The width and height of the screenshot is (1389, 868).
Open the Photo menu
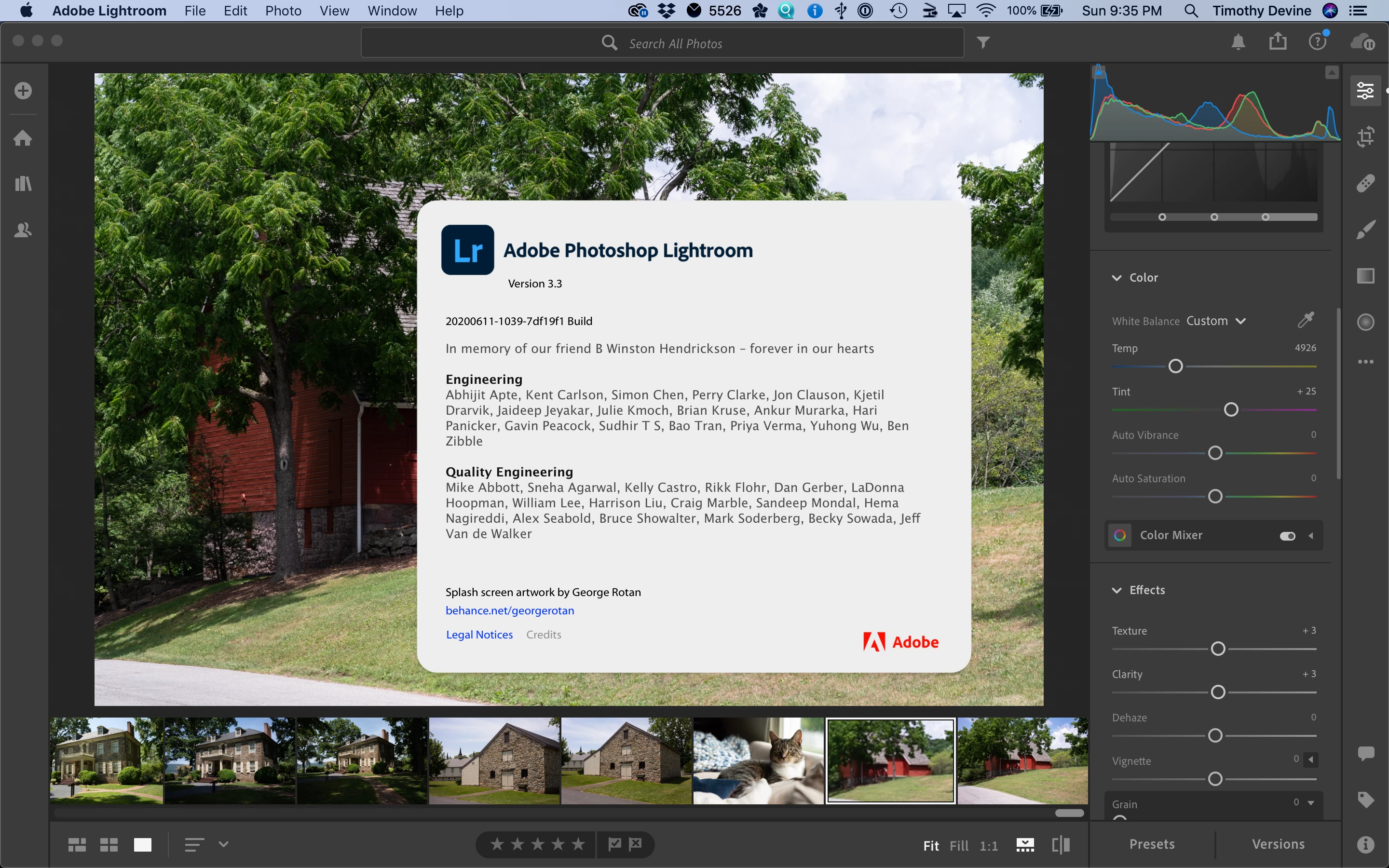(x=283, y=11)
